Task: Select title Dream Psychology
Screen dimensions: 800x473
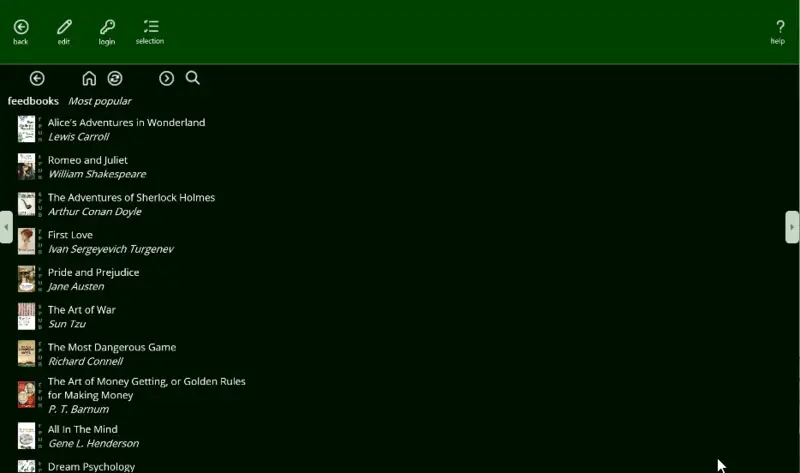Action: [x=91, y=467]
